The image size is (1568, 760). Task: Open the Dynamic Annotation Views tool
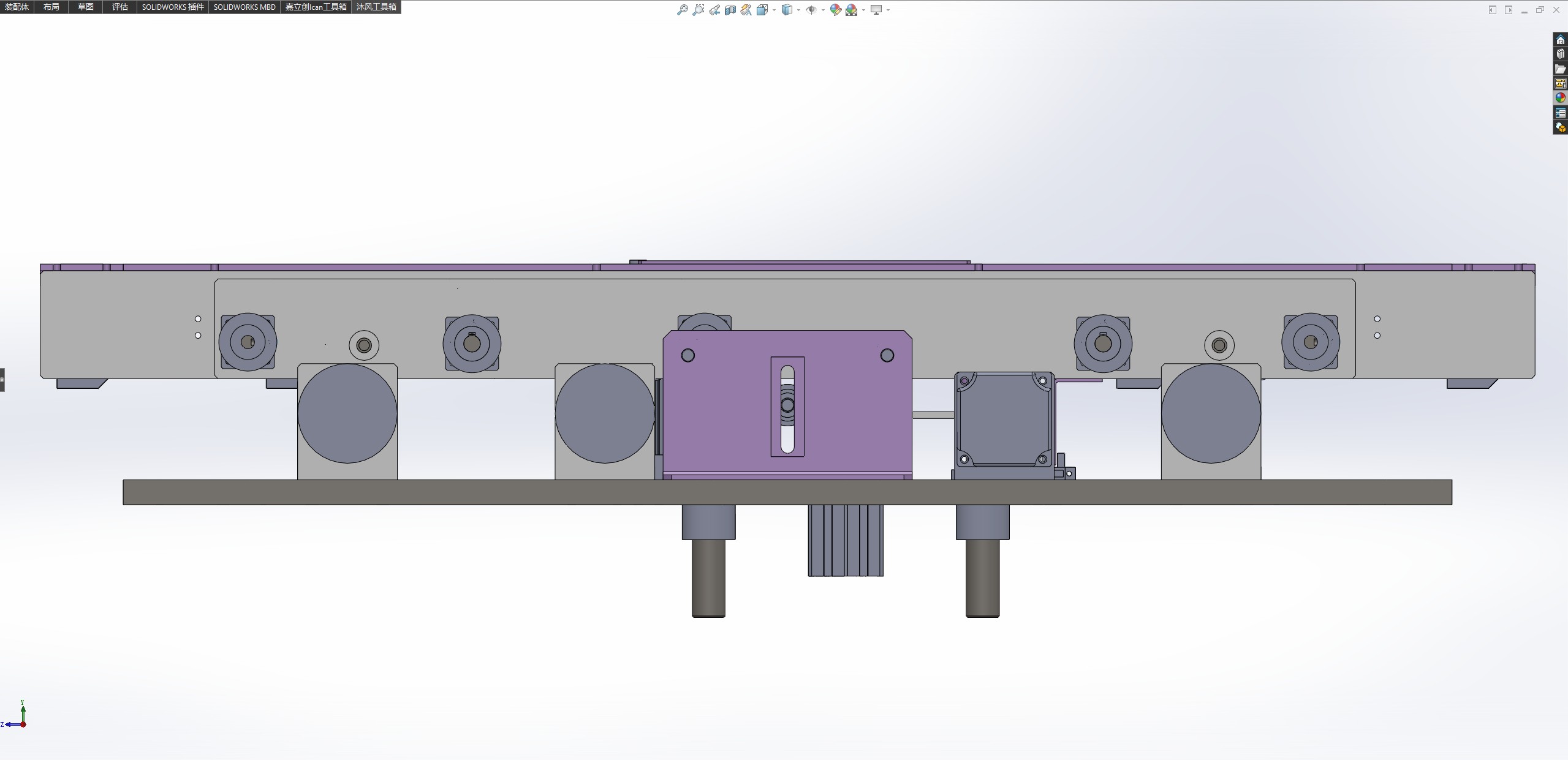[x=746, y=10]
